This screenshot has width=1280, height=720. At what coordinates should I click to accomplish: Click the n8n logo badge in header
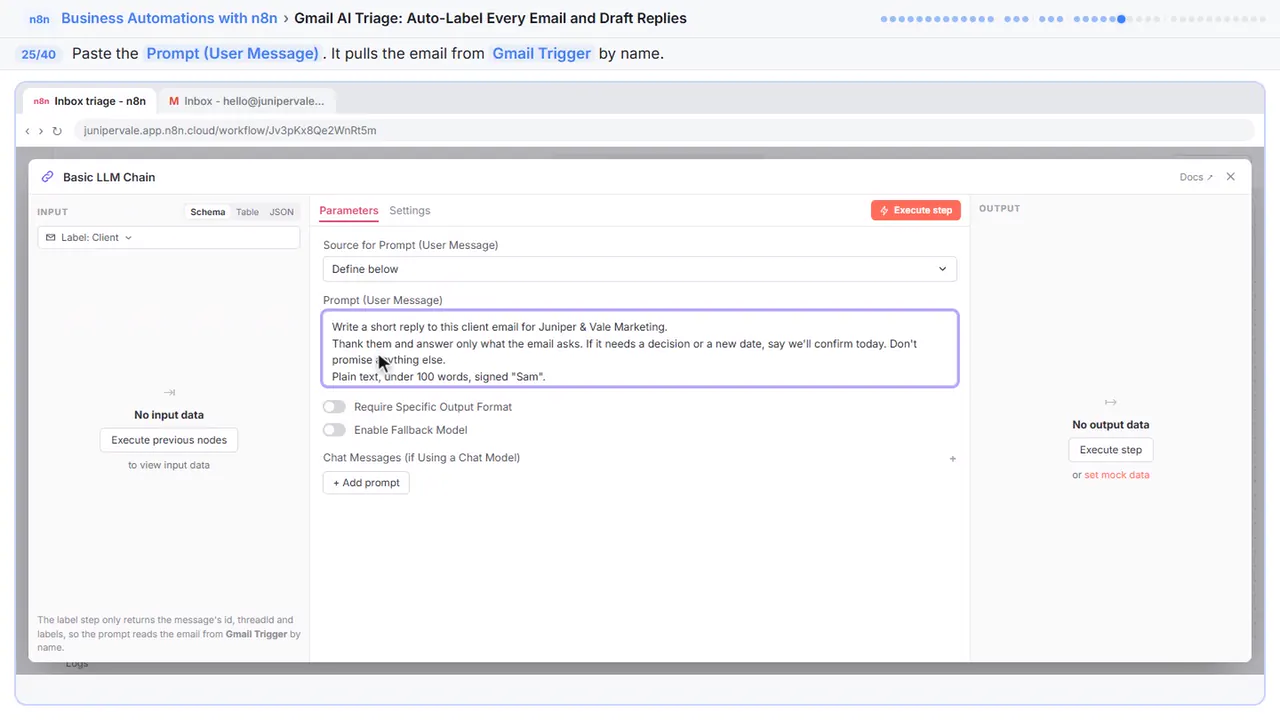pos(39,18)
